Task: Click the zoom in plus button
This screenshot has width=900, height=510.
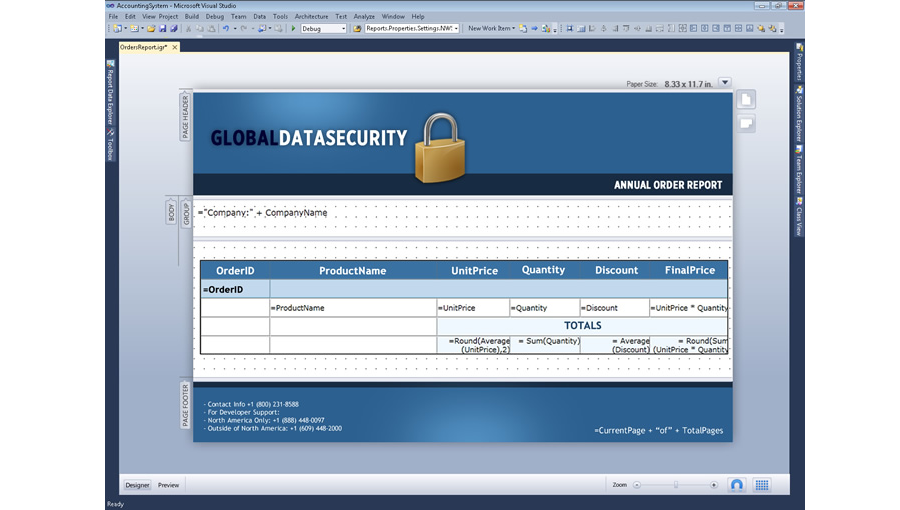Action: pyautogui.click(x=713, y=485)
